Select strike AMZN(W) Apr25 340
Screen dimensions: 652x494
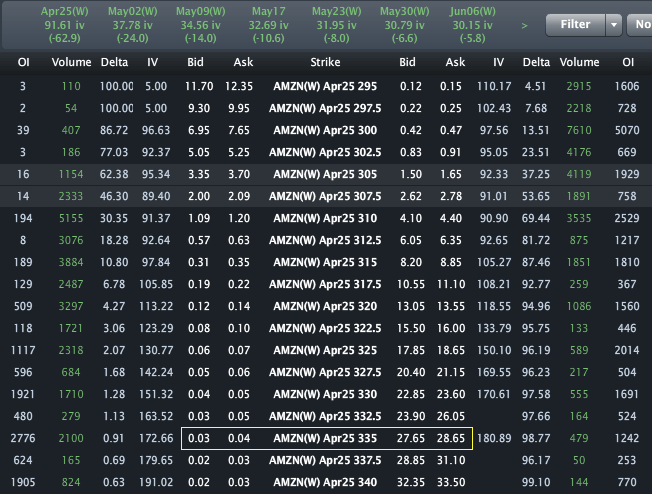tap(325, 482)
